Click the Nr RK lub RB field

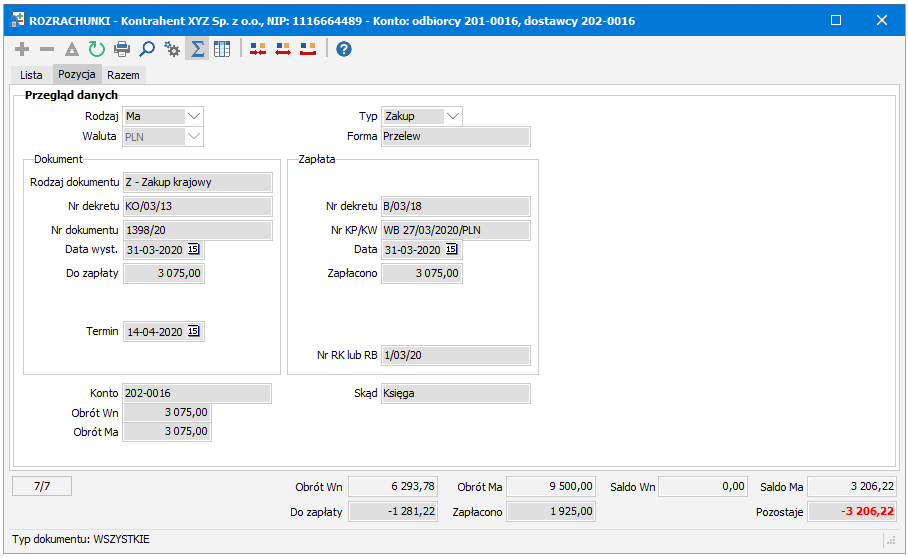[x=456, y=355]
